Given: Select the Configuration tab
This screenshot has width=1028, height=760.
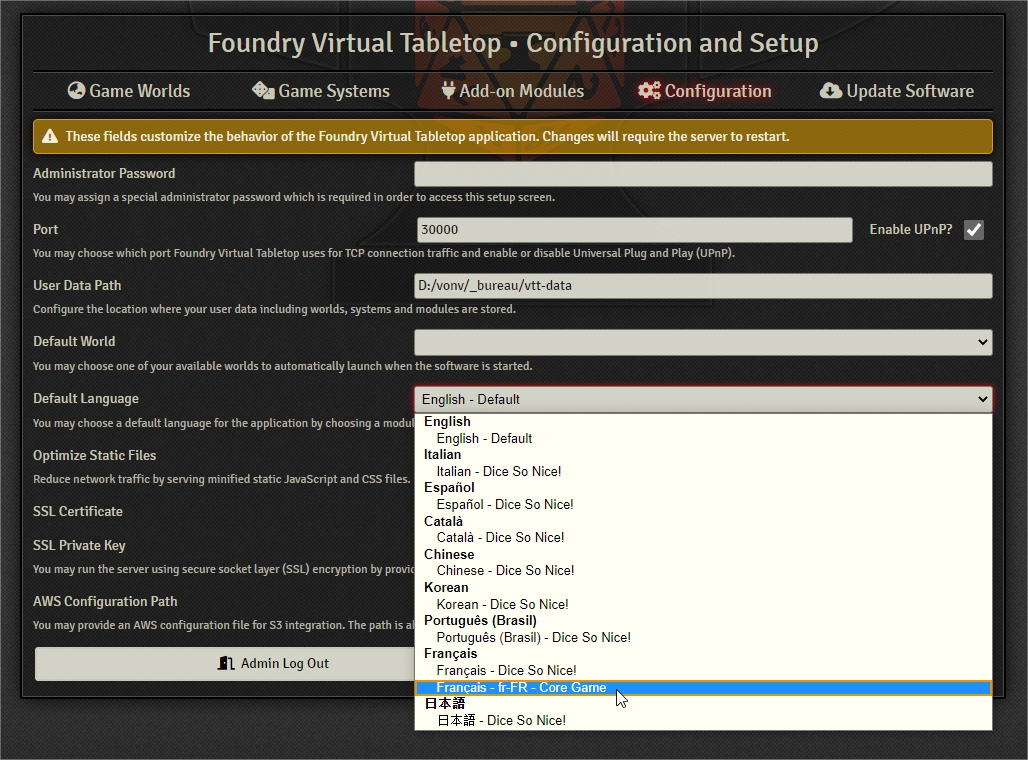Looking at the screenshot, I should pyautogui.click(x=704, y=90).
